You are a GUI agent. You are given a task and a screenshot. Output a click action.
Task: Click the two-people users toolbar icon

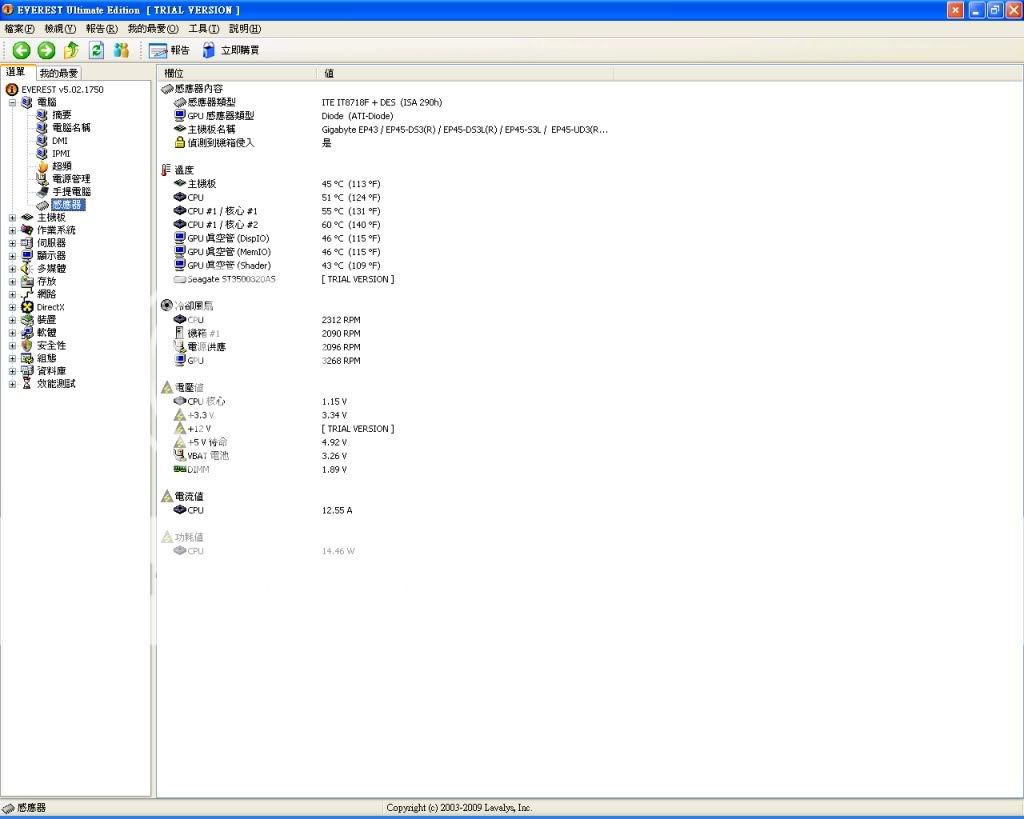coord(121,50)
